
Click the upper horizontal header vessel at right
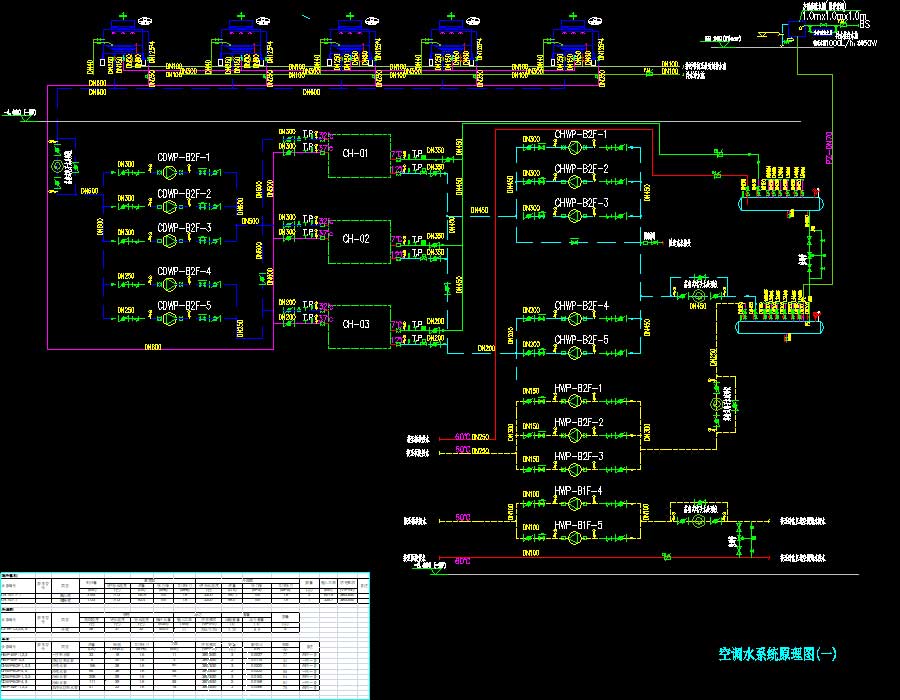pos(781,204)
